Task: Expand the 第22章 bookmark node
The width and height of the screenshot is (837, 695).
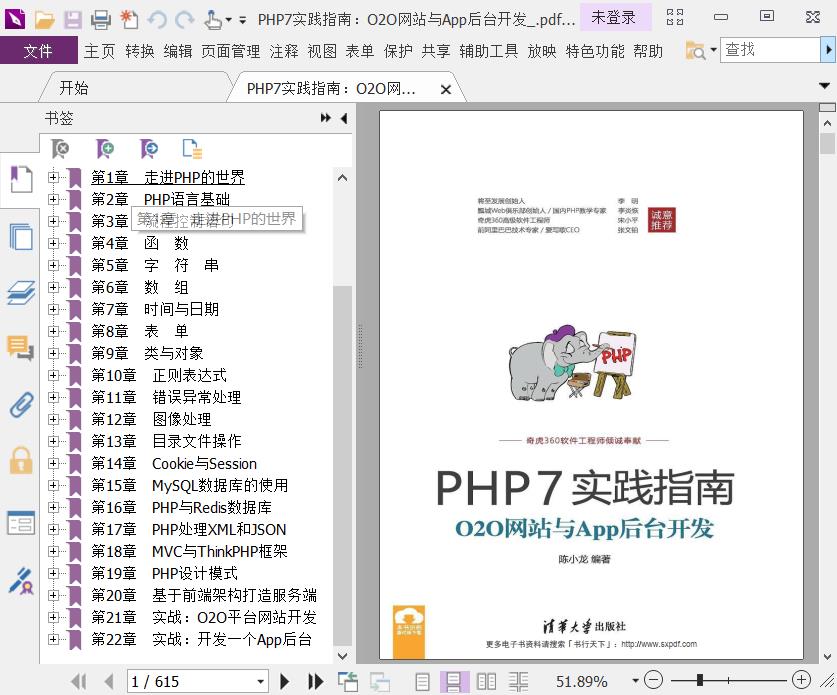Action: tap(53, 639)
